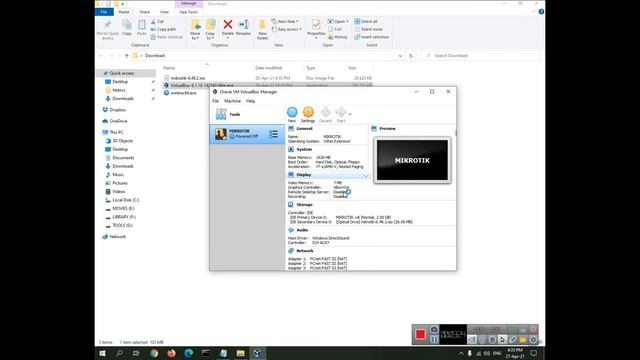Open the File menu in VirtualBox Manager
Screen dimensions: 640x360
coord(216,101)
